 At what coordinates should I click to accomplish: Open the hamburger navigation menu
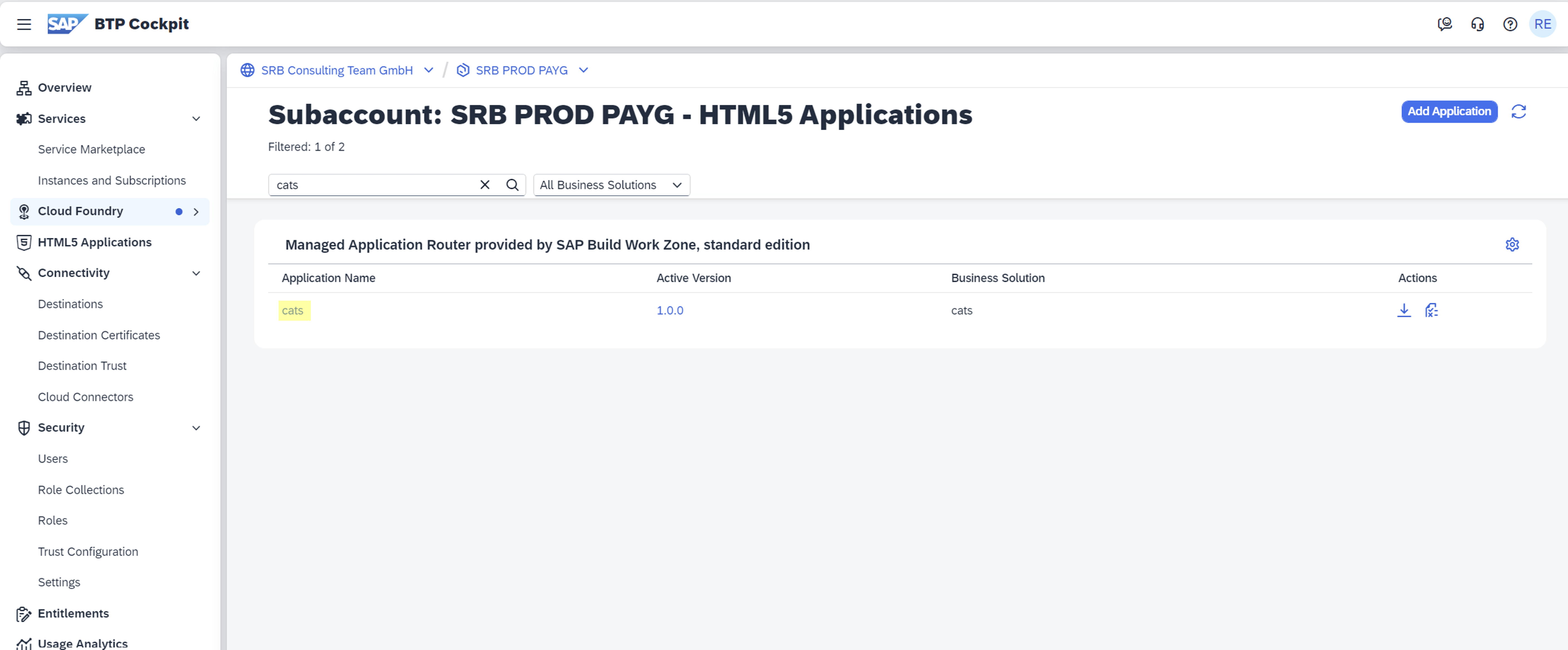[x=24, y=24]
